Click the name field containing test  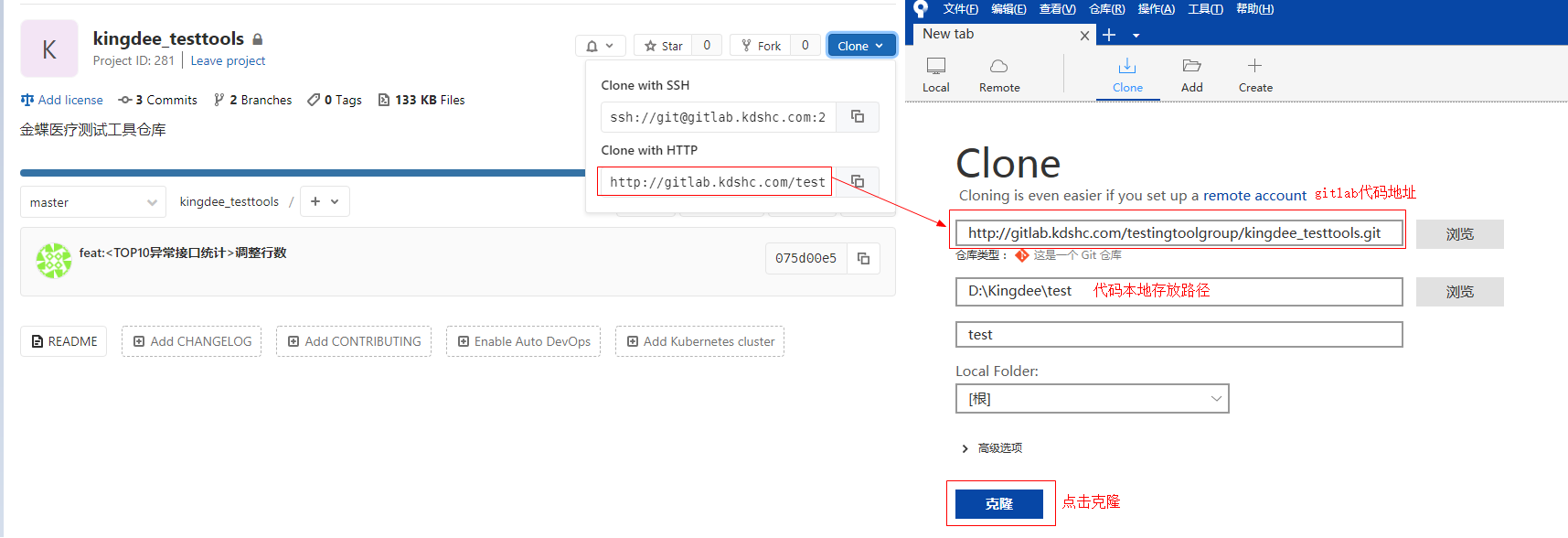point(1179,334)
